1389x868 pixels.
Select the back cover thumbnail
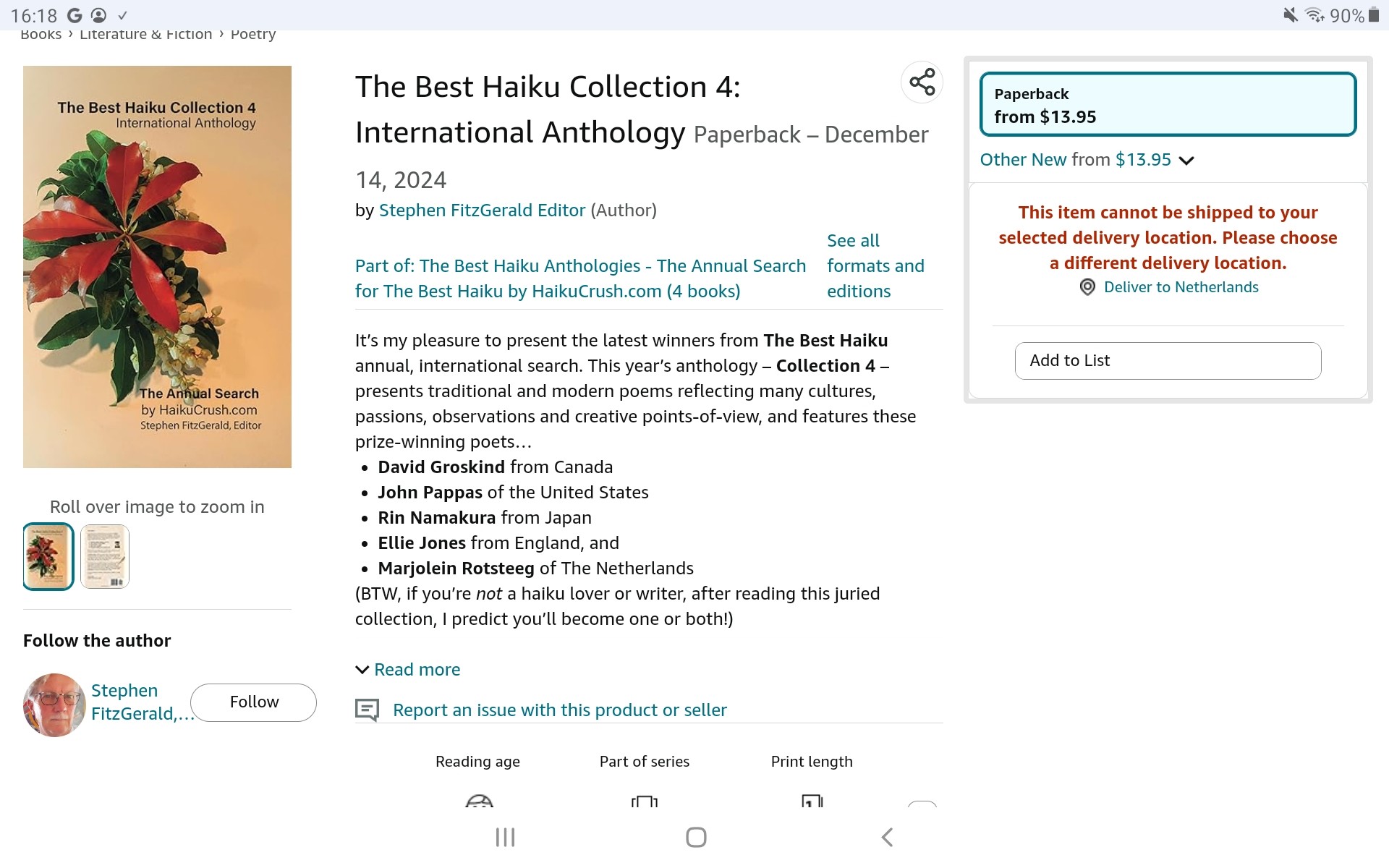[x=105, y=556]
